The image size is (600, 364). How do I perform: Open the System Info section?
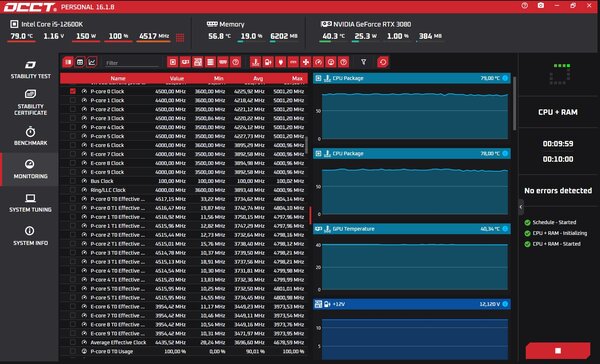coord(30,236)
